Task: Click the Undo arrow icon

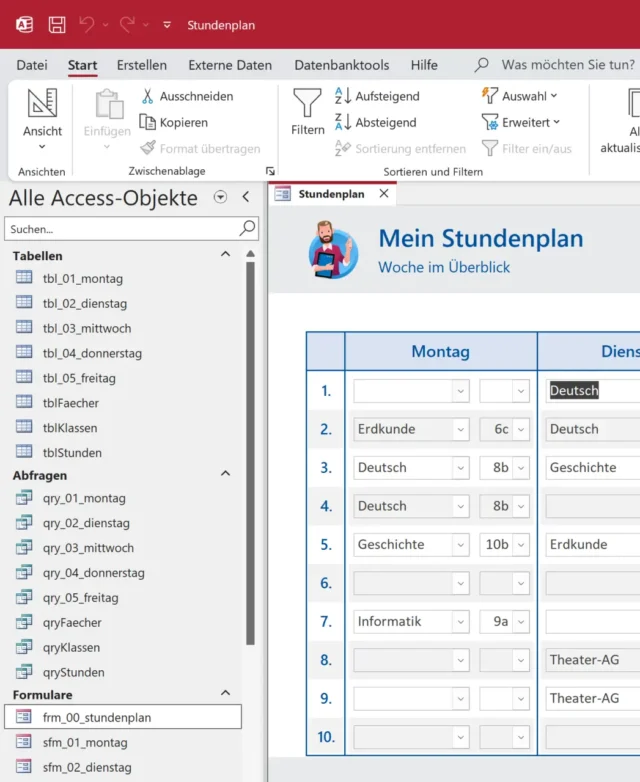Action: 87,24
